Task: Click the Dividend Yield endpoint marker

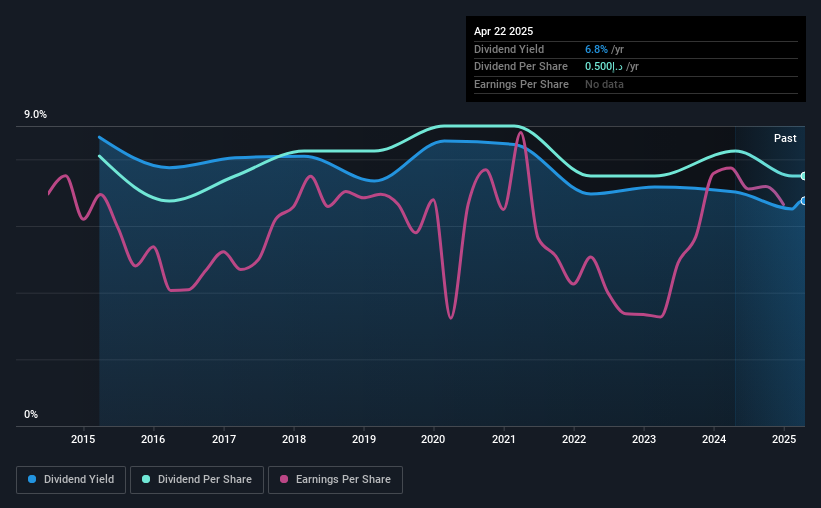Action: [803, 201]
